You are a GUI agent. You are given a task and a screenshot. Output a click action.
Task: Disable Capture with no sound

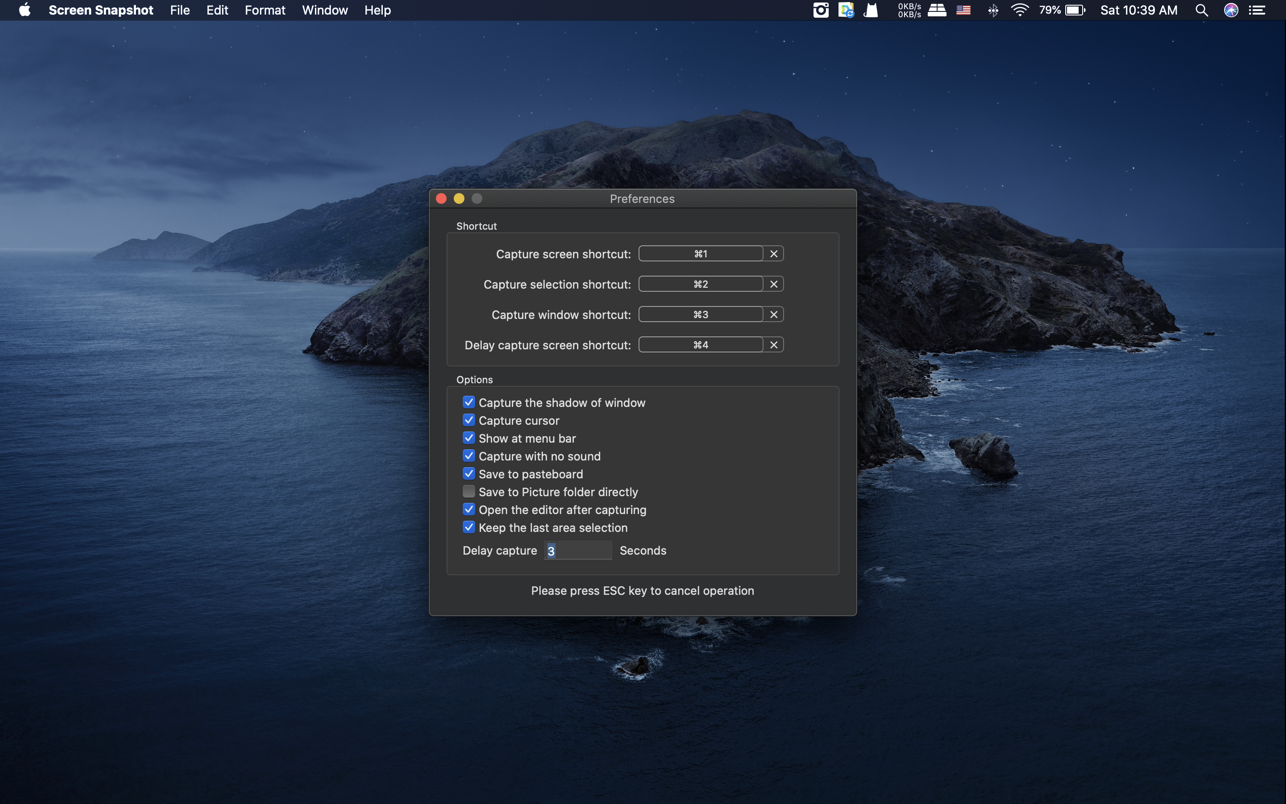[x=469, y=455]
